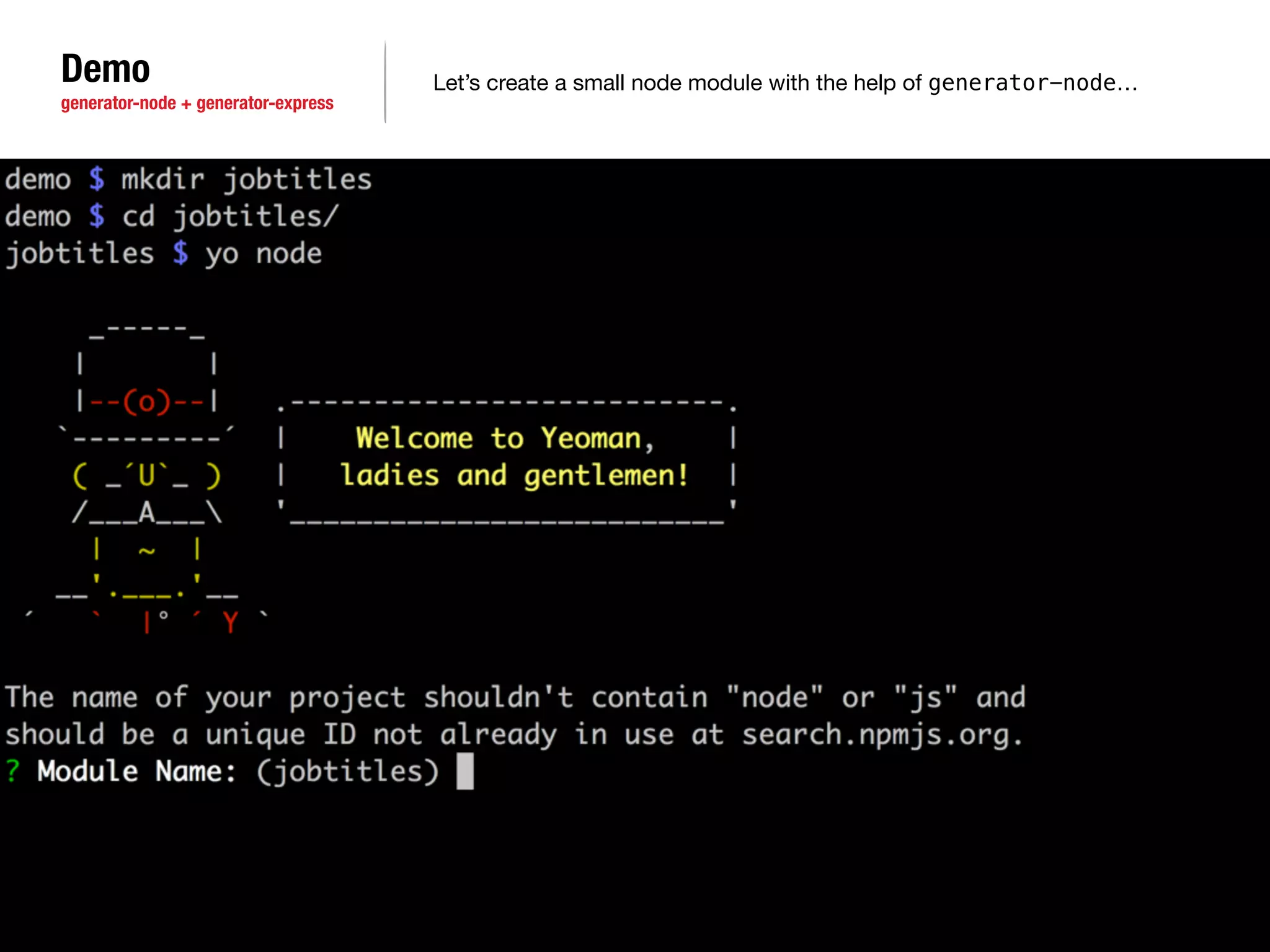Click the red (o) emblem on Yeoman's hat

pos(146,402)
